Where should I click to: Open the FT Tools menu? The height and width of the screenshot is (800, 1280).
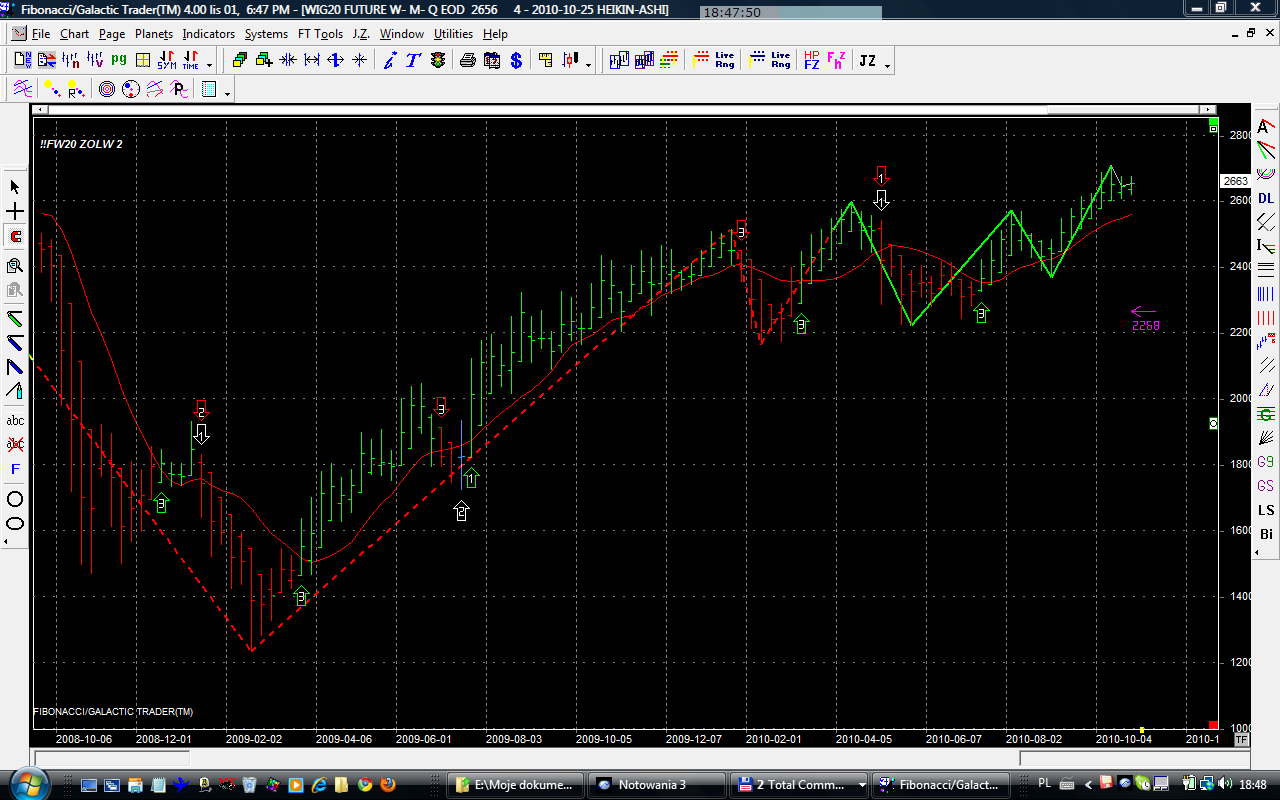(320, 34)
